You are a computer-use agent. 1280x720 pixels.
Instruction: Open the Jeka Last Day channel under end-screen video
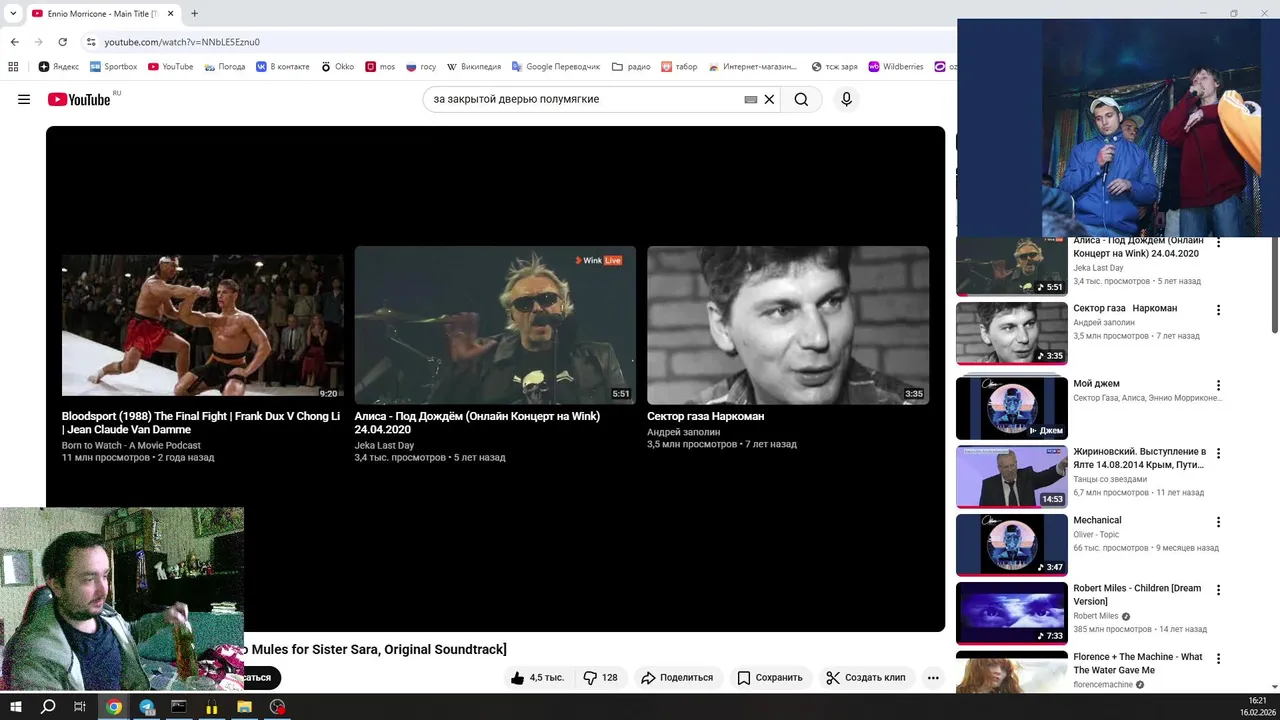pyautogui.click(x=384, y=445)
